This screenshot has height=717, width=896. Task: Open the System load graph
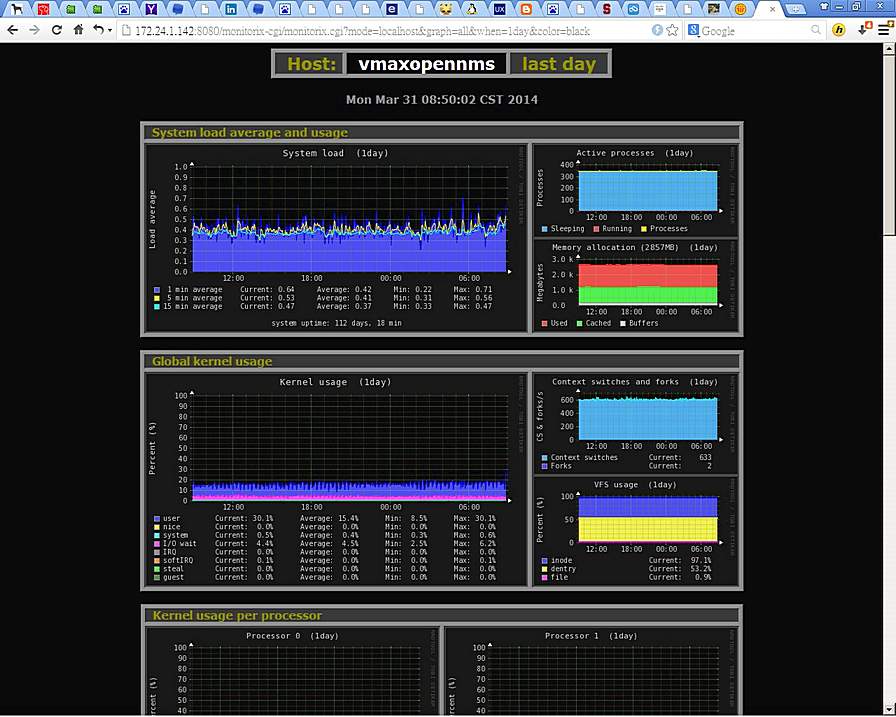pyautogui.click(x=336, y=238)
